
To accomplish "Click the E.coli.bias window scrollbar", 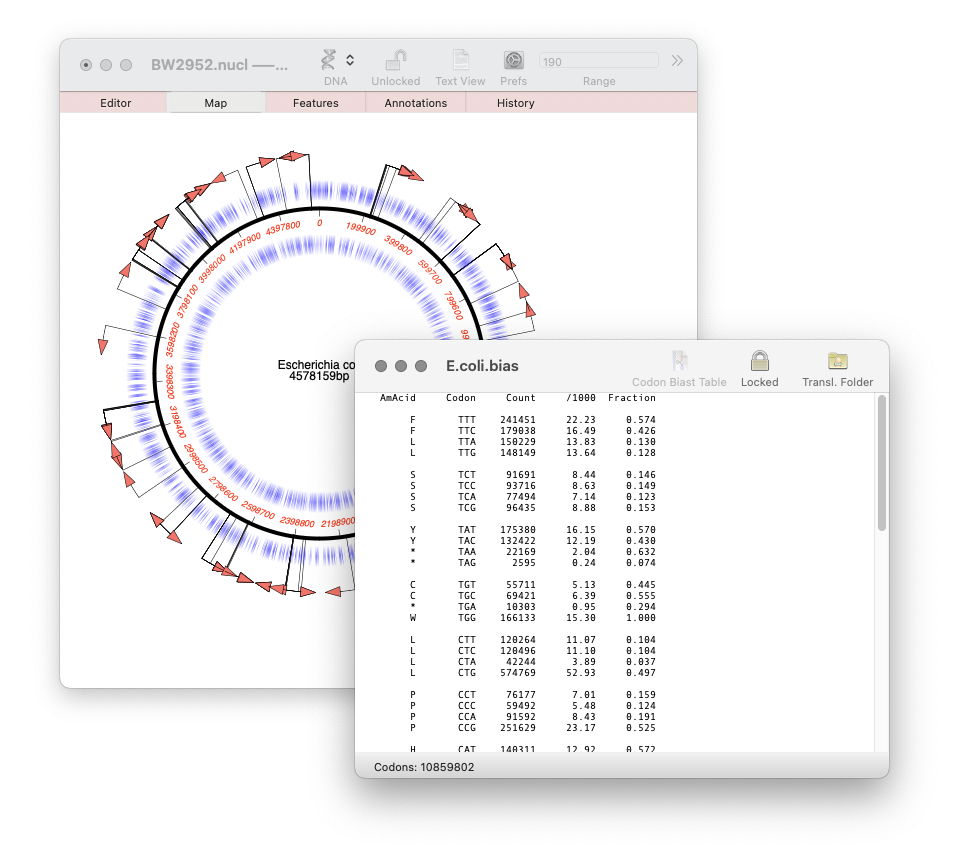I will pyautogui.click(x=882, y=463).
